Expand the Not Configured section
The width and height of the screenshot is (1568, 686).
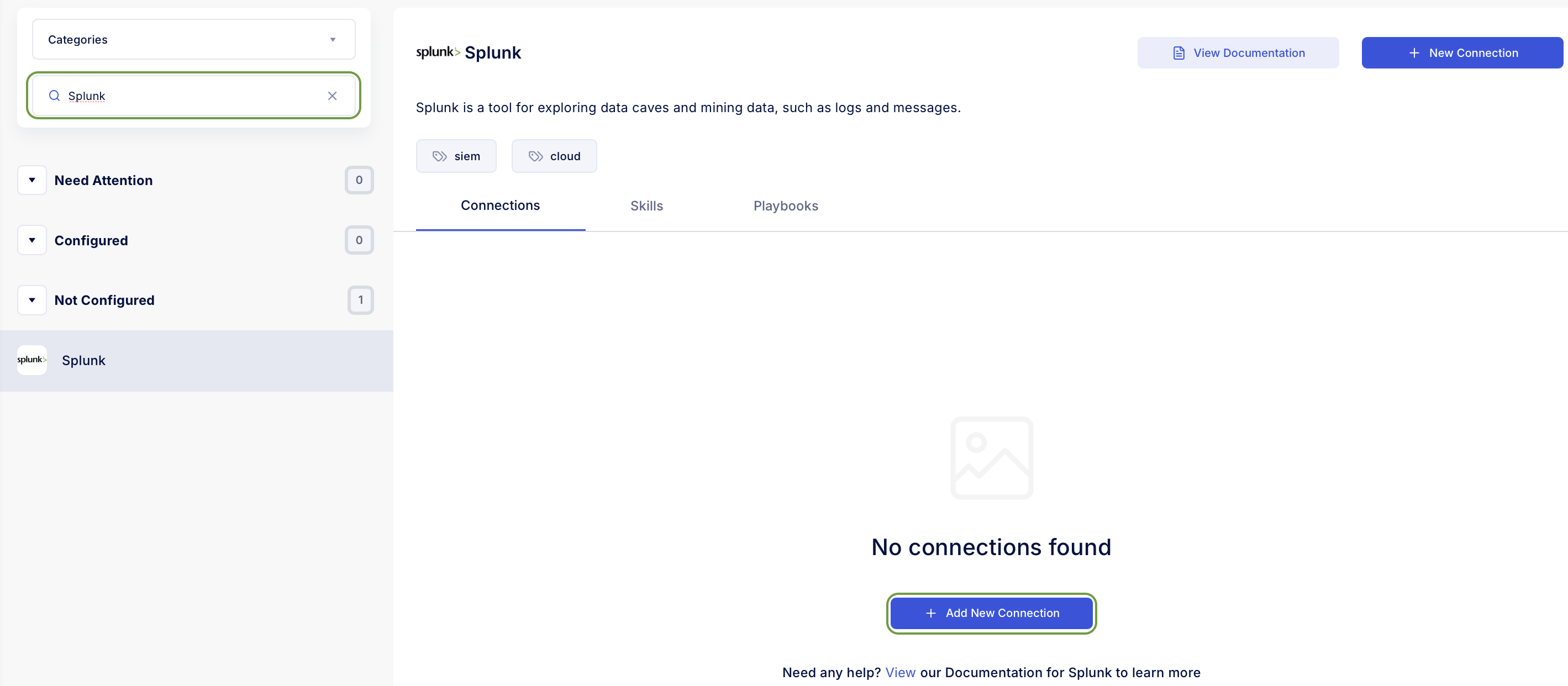[x=31, y=299]
